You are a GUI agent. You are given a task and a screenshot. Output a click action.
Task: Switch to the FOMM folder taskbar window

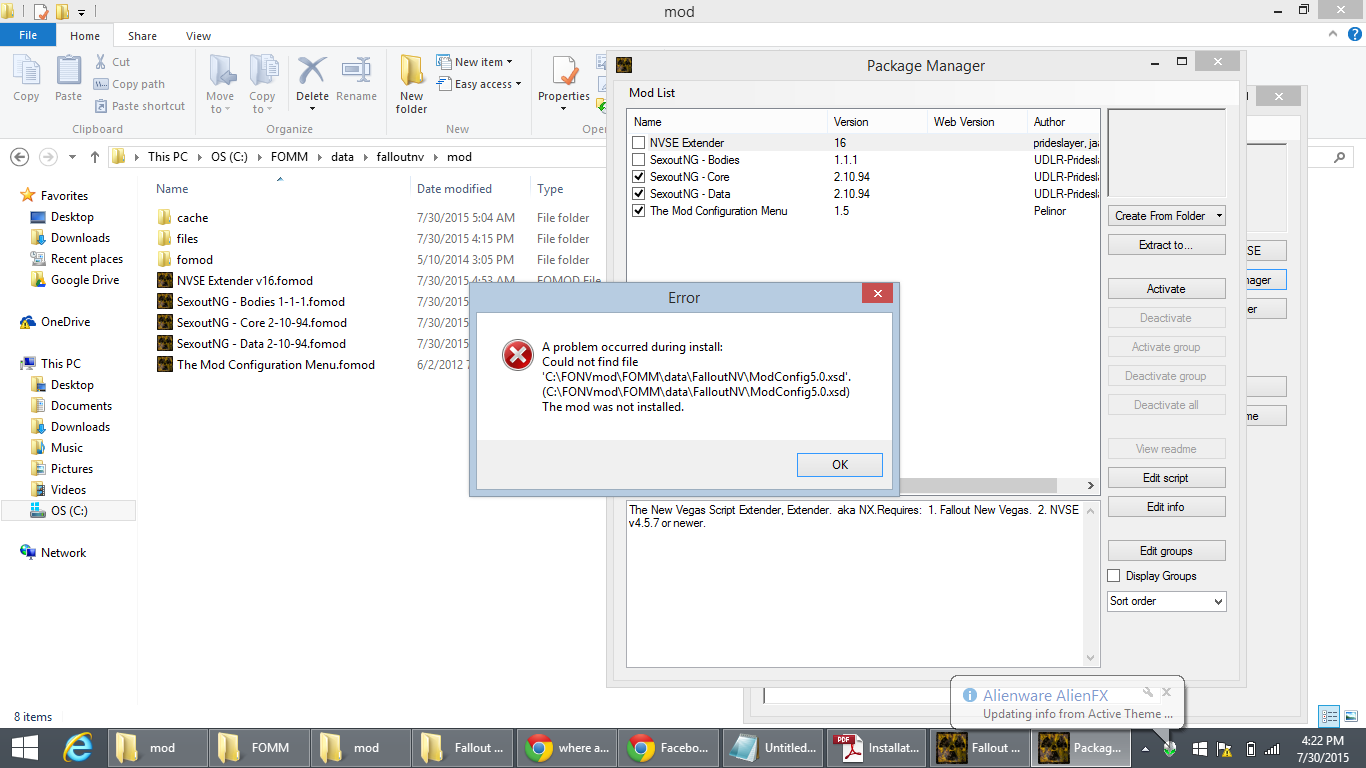[258, 748]
